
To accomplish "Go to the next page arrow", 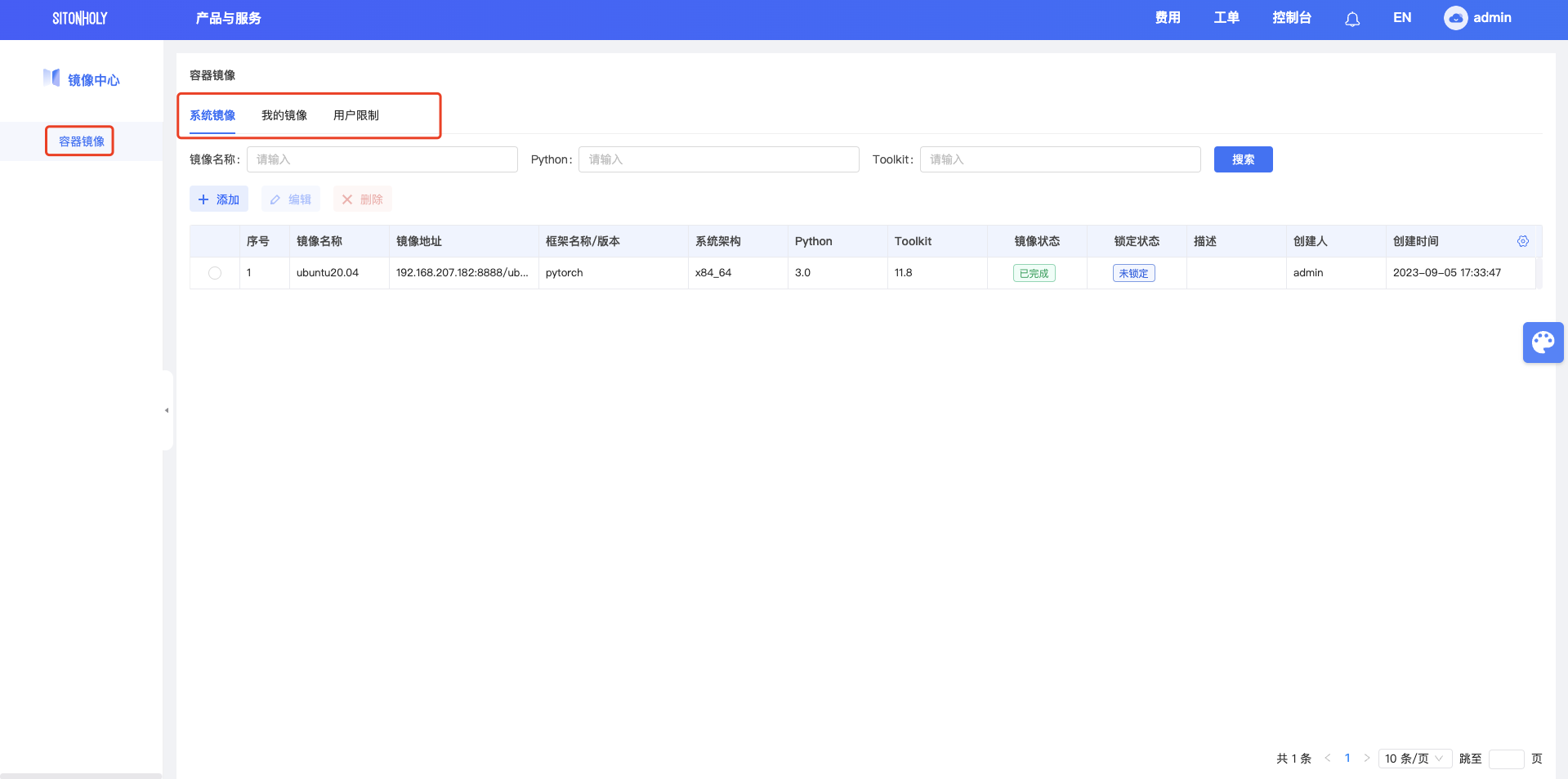I will click(x=1366, y=759).
